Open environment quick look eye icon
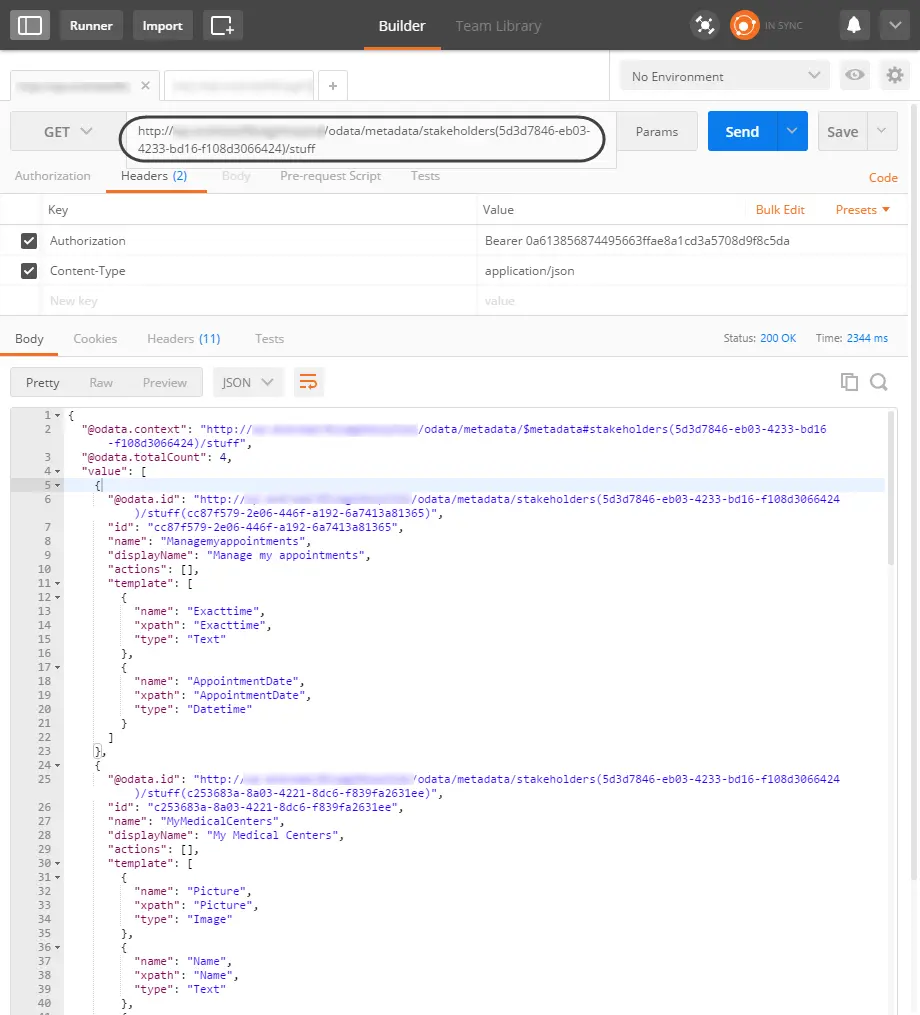920x1015 pixels. click(x=855, y=75)
